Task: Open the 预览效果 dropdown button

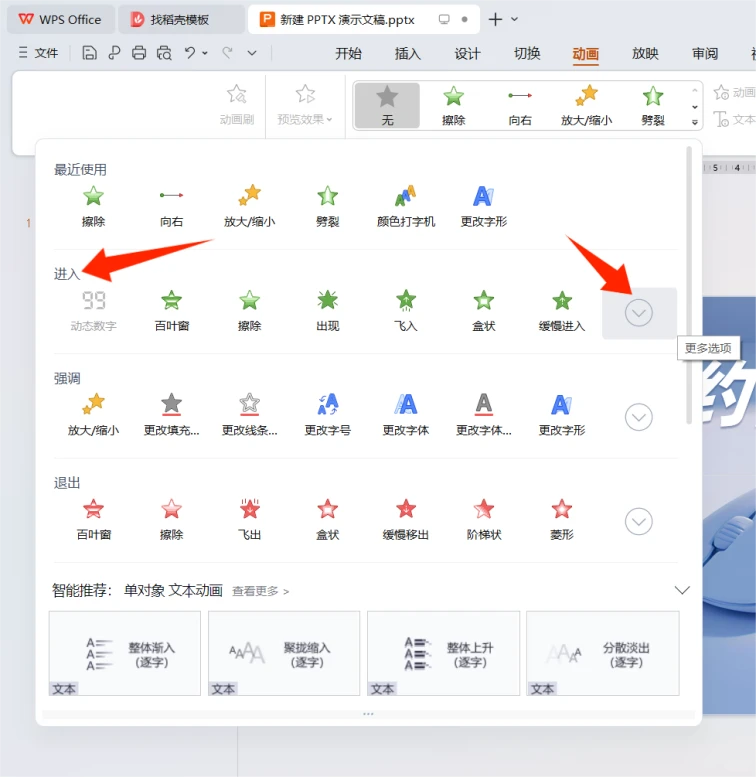Action: [x=305, y=106]
